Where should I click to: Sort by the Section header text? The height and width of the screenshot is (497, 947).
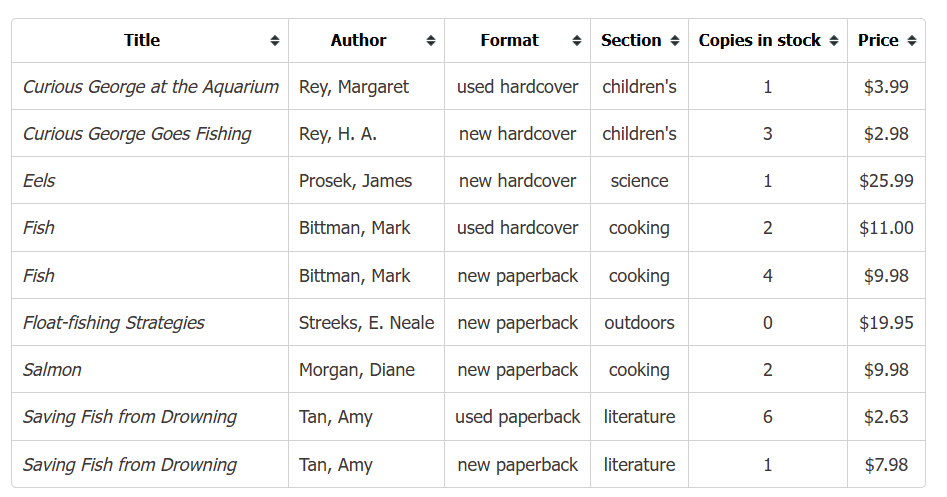click(x=631, y=41)
